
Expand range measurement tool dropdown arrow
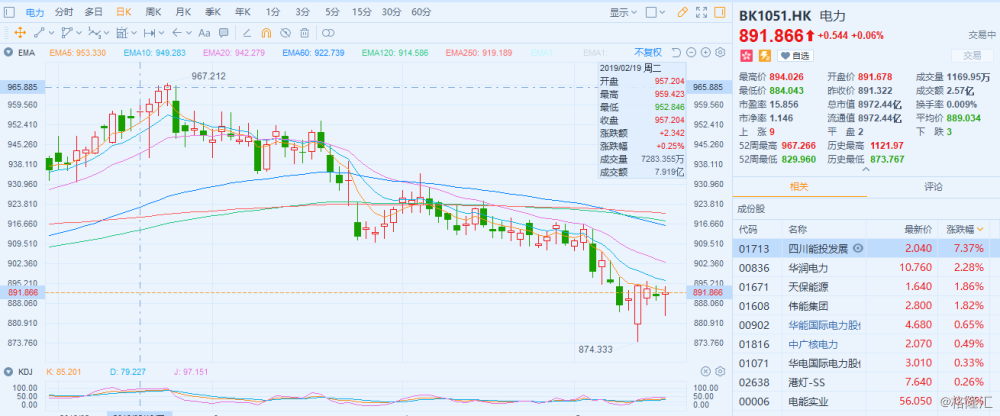(134, 33)
